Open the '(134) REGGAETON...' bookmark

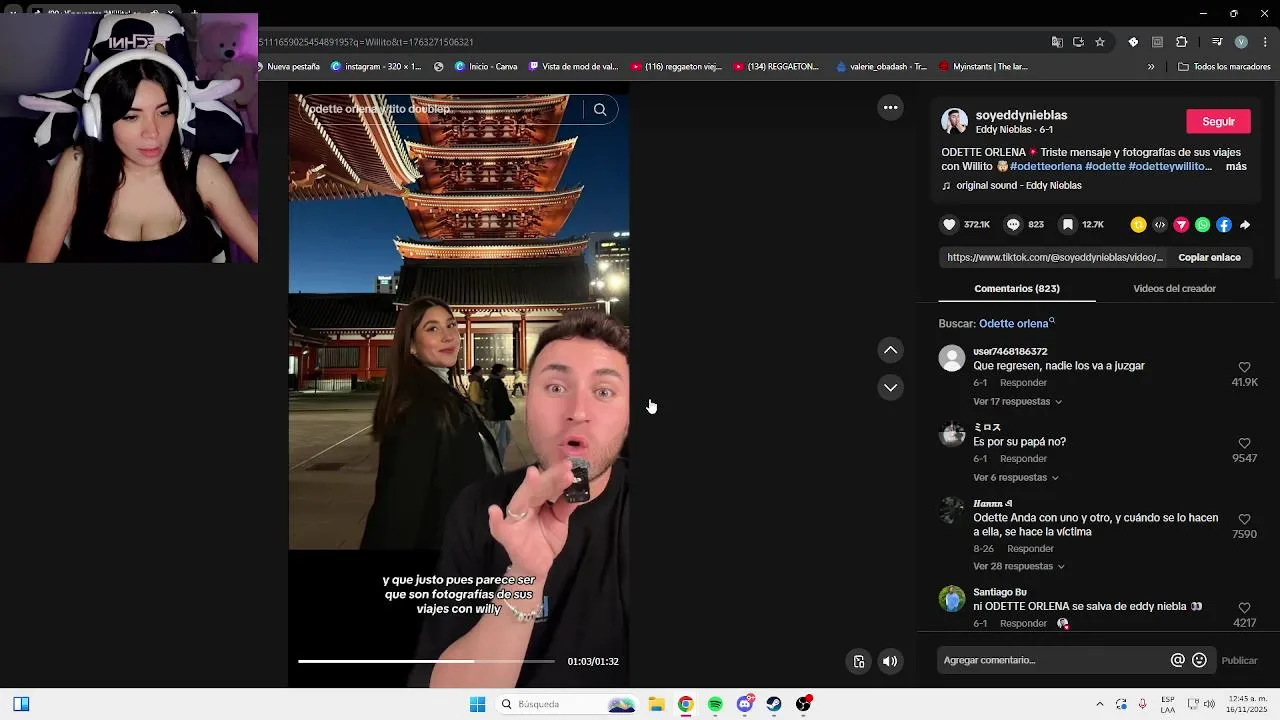776,67
